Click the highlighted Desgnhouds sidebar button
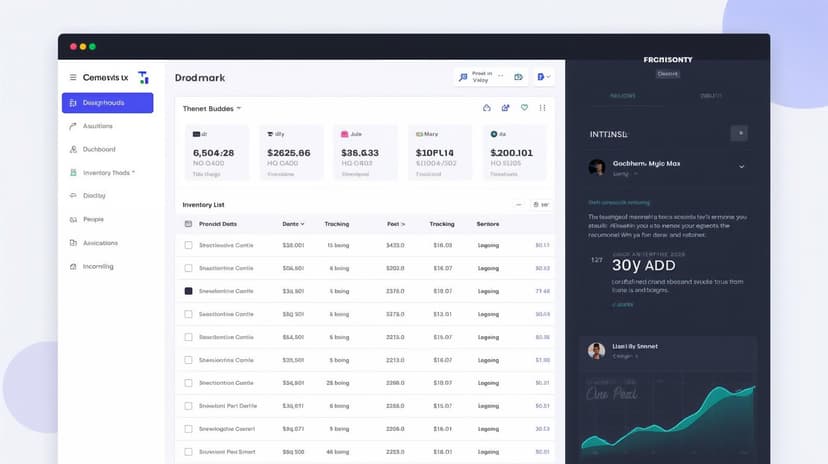828x464 pixels. click(x=107, y=103)
